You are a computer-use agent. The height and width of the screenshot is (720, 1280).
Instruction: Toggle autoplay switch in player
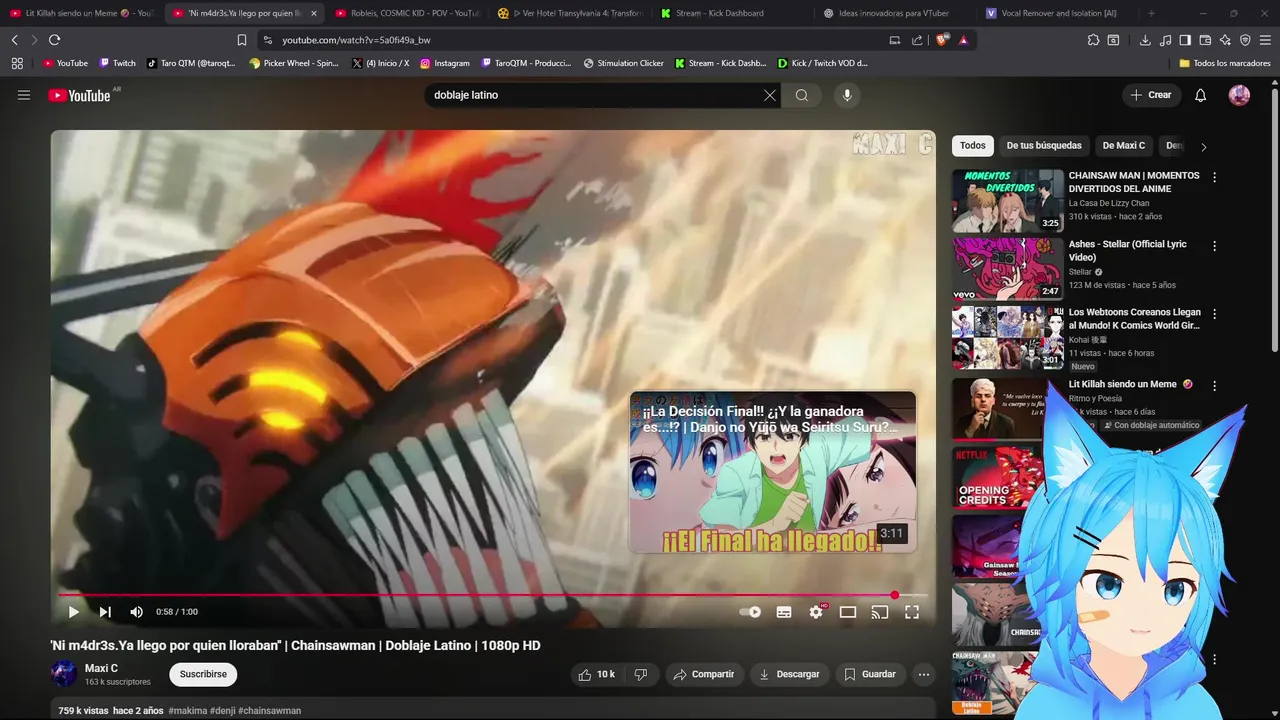[x=750, y=612]
